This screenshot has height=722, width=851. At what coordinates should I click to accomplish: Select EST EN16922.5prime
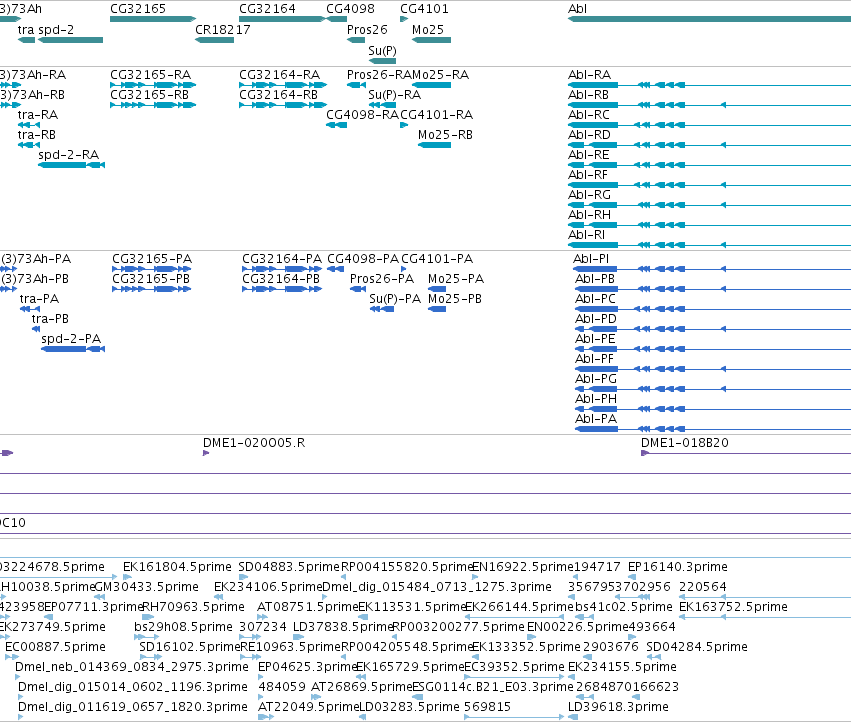click(x=523, y=567)
